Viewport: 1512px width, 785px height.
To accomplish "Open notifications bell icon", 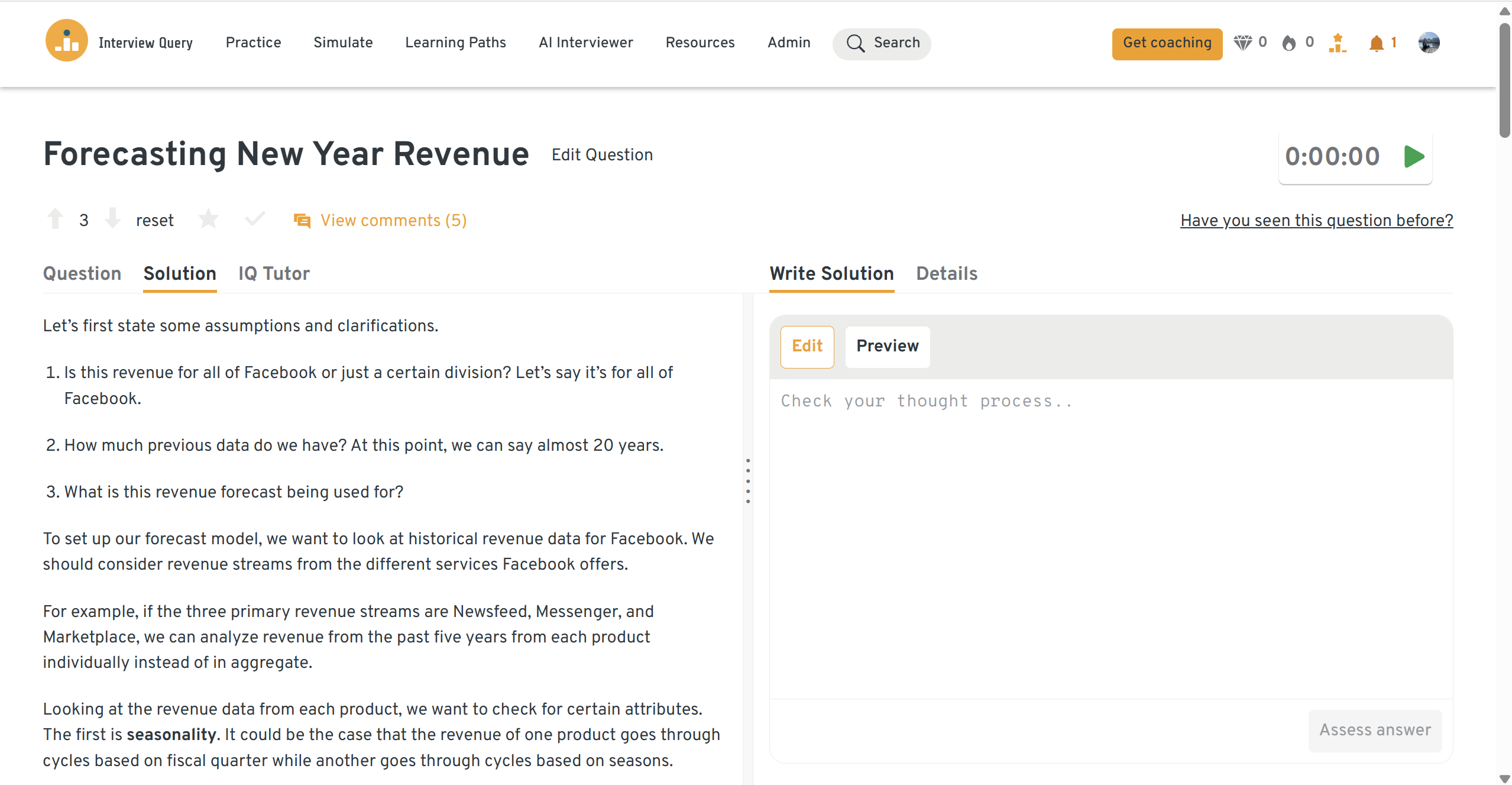I will pos(1376,43).
